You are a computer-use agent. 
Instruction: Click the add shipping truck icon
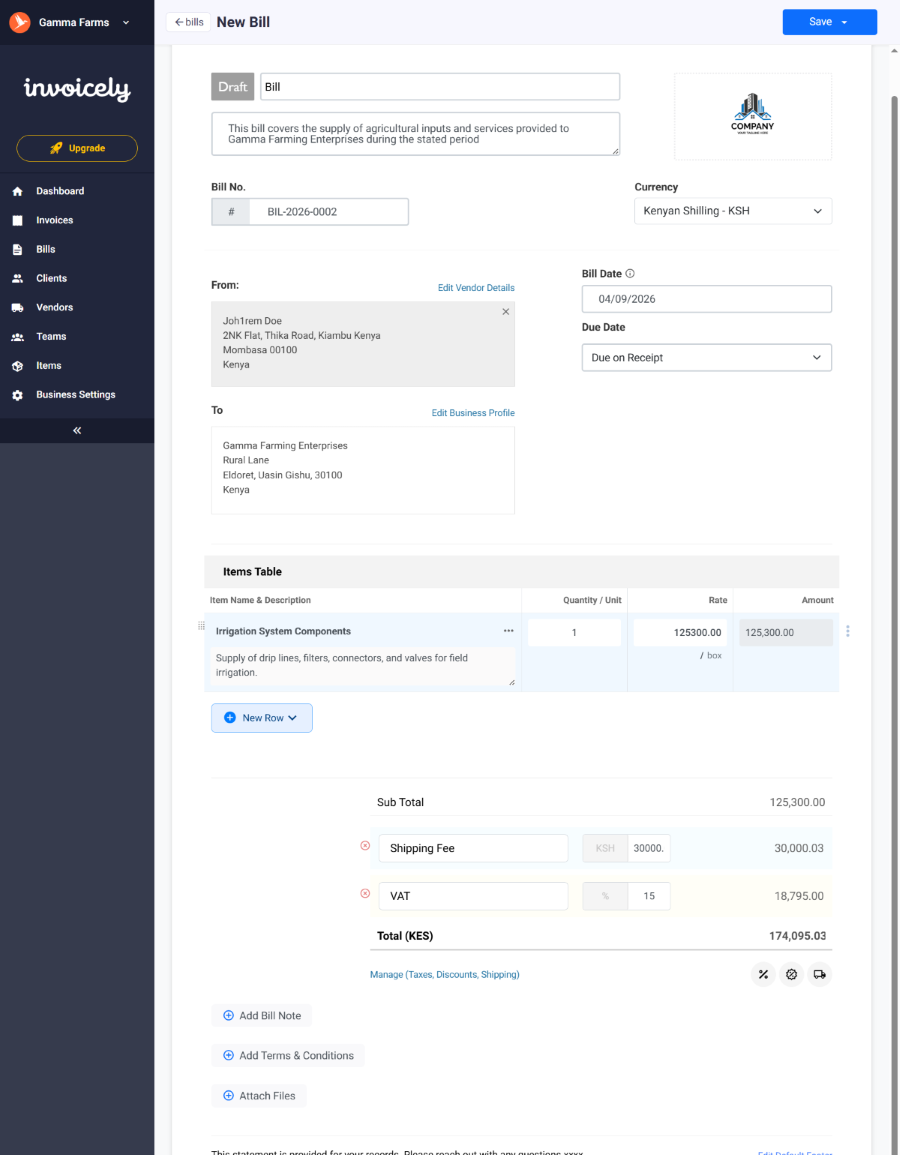point(820,975)
